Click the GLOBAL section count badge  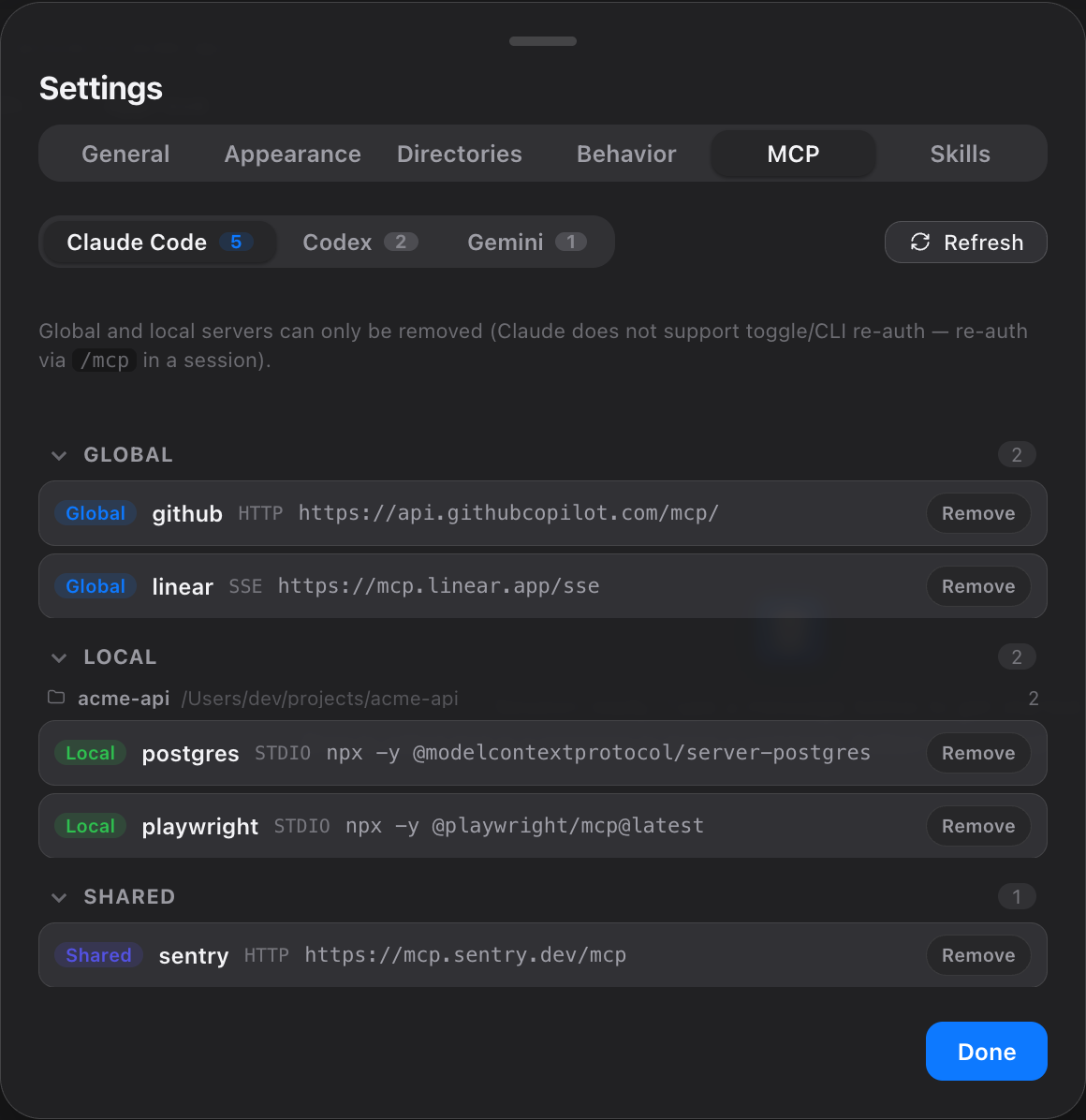point(1017,454)
